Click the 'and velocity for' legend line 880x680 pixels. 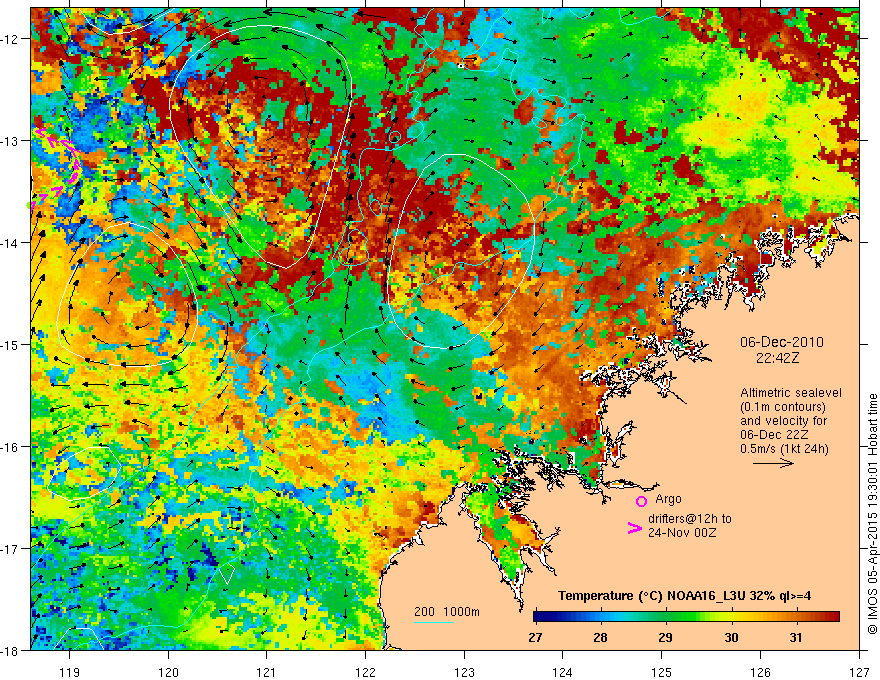coord(783,421)
